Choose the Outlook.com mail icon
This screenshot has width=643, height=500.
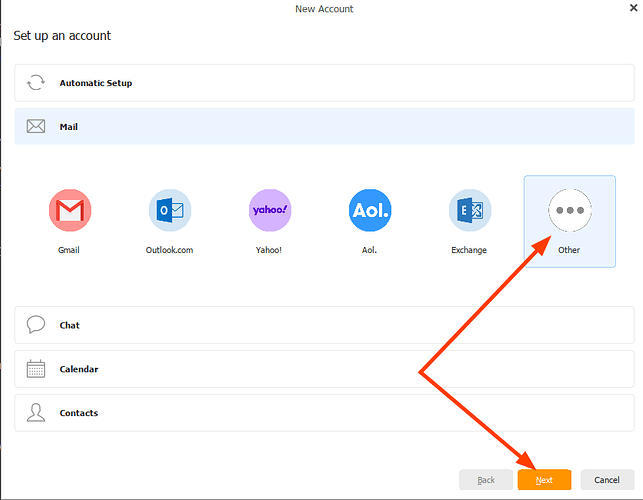(170, 210)
